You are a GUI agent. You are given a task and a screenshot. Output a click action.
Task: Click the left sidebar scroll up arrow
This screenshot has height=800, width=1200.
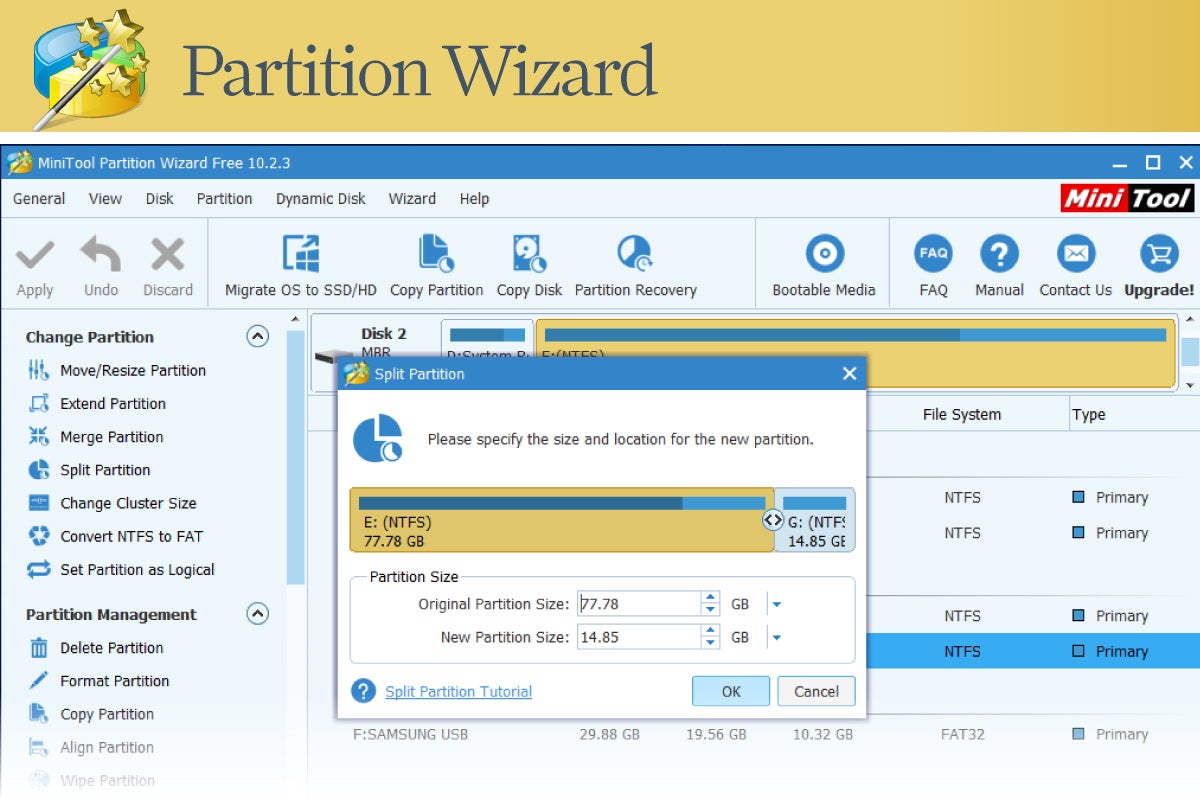coord(295,320)
